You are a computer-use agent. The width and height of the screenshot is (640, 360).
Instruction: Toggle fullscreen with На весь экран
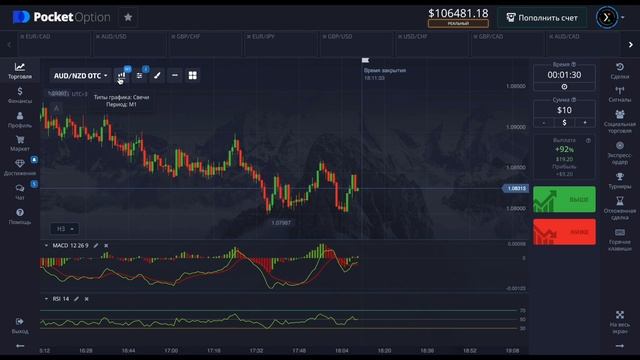pos(620,322)
